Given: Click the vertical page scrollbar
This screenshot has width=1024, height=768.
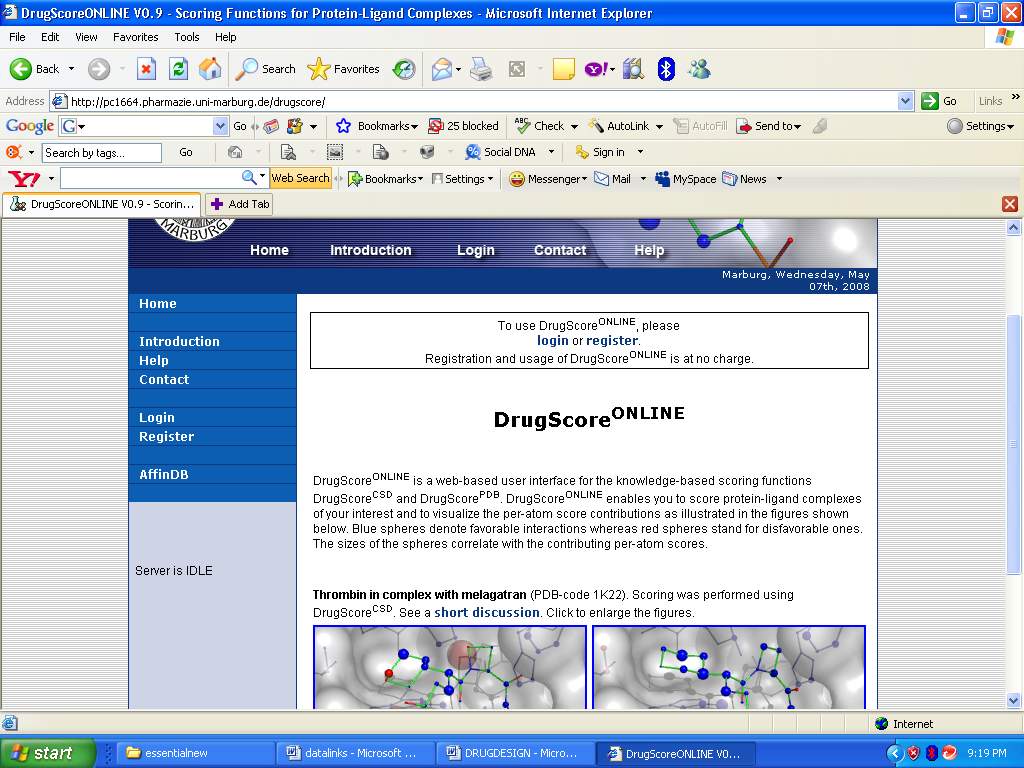Looking at the screenshot, I should point(1013,444).
